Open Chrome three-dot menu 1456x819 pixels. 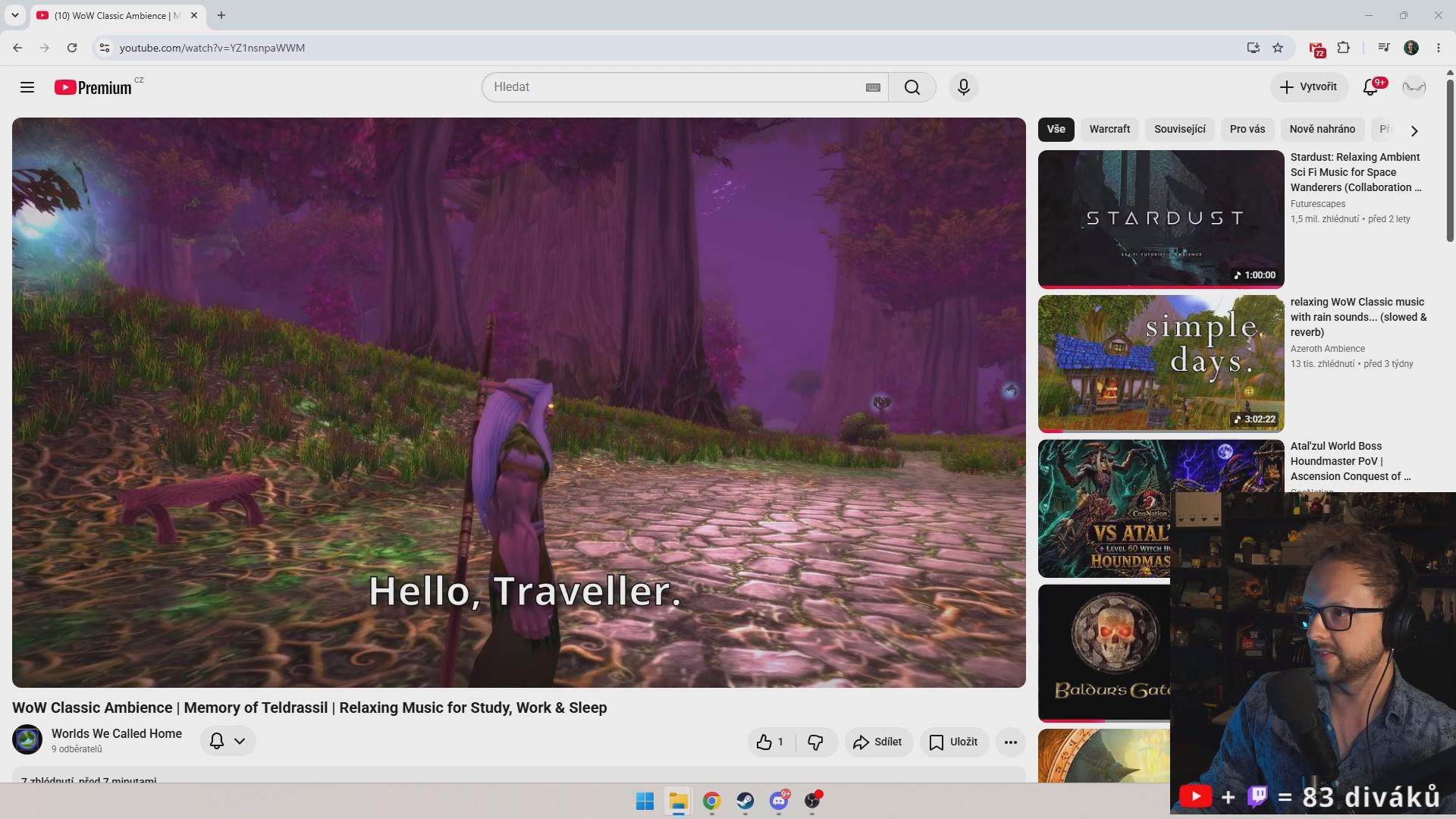coord(1439,48)
